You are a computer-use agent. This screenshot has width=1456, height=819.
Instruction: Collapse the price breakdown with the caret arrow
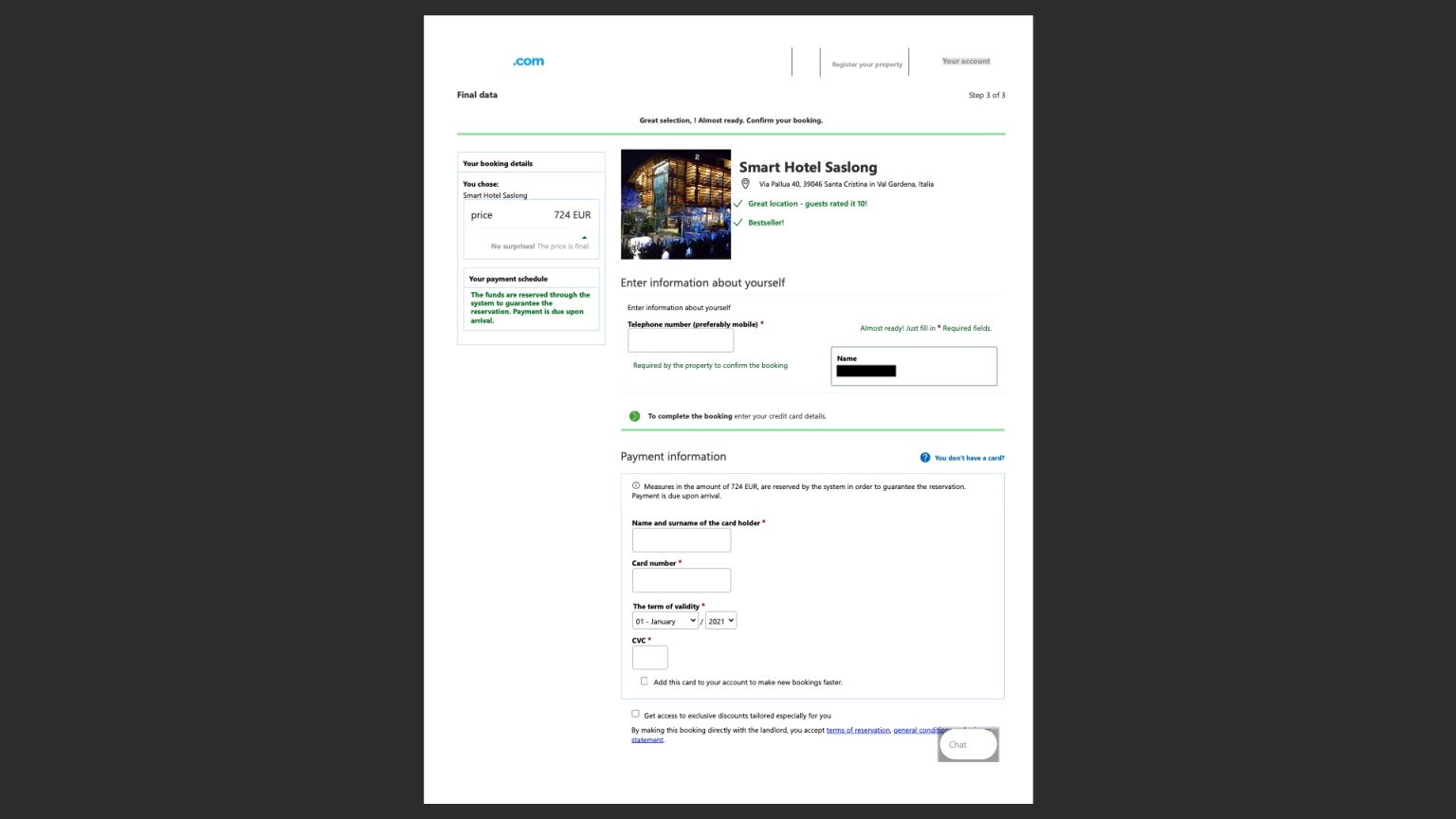coord(584,237)
